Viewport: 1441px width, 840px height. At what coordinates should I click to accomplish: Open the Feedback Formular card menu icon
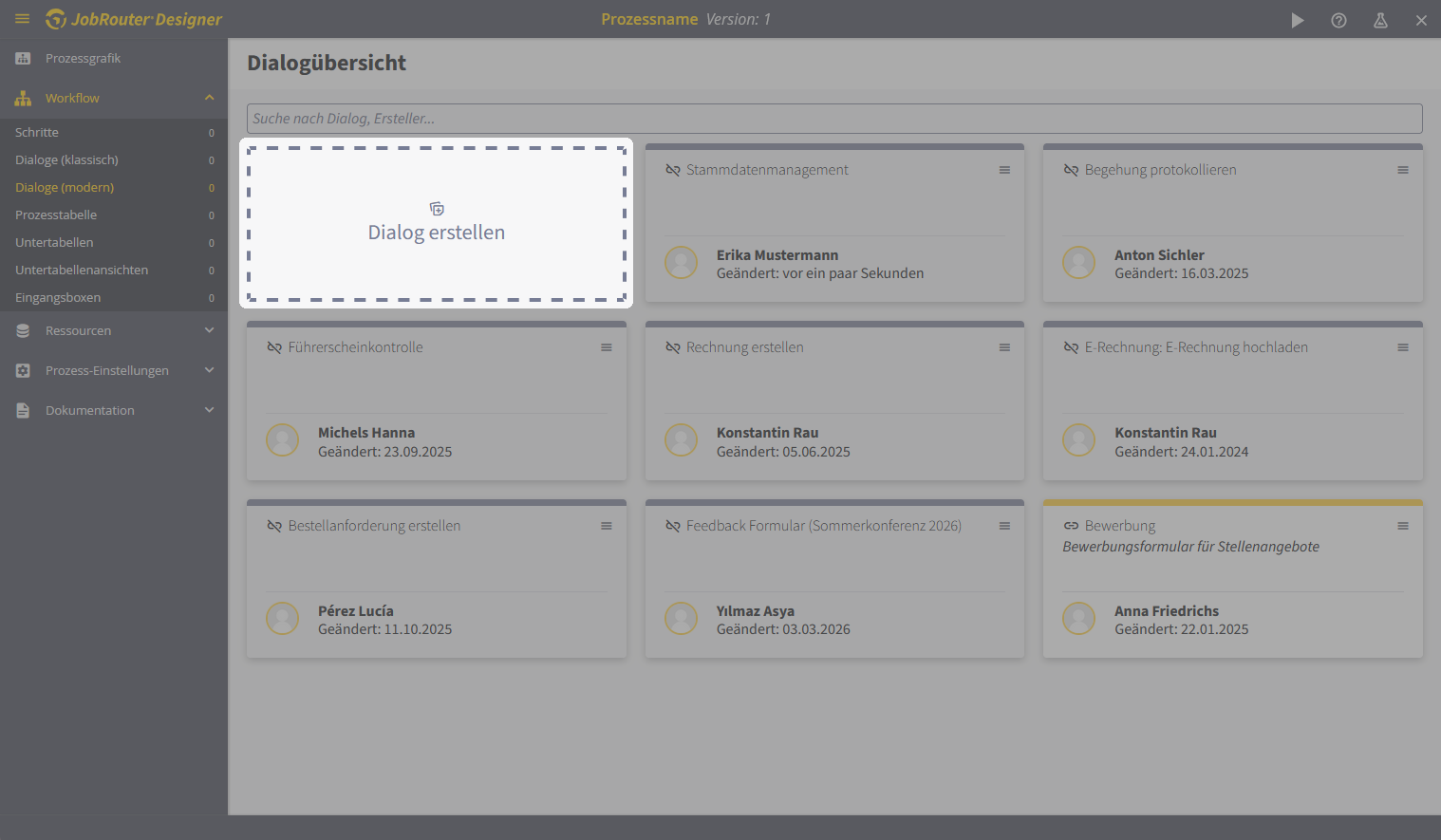click(x=1004, y=526)
